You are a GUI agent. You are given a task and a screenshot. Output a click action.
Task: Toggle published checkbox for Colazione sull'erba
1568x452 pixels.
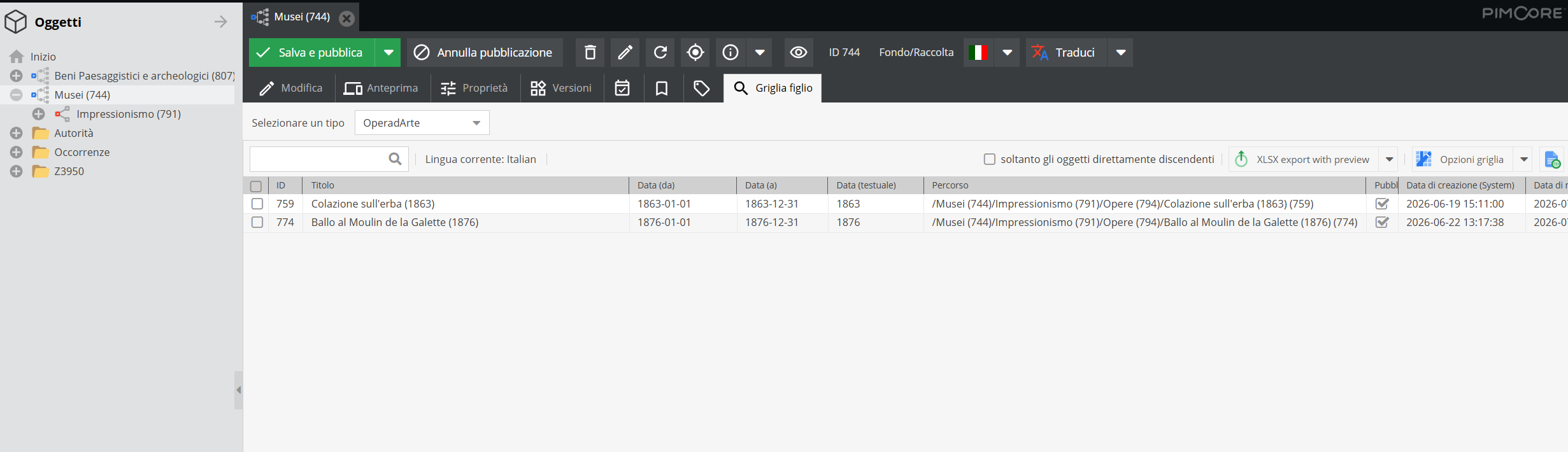click(x=1382, y=204)
